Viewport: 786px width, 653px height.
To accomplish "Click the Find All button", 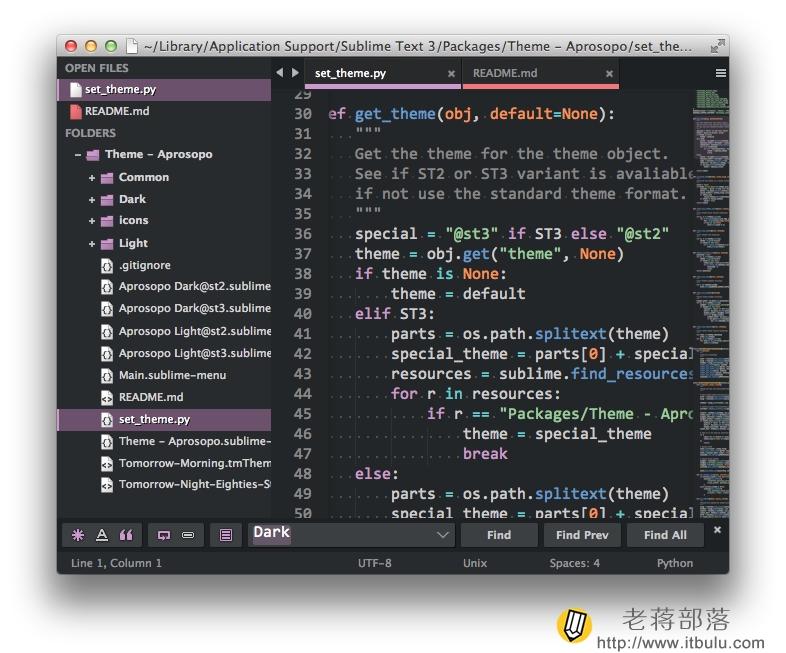I will pyautogui.click(x=665, y=535).
